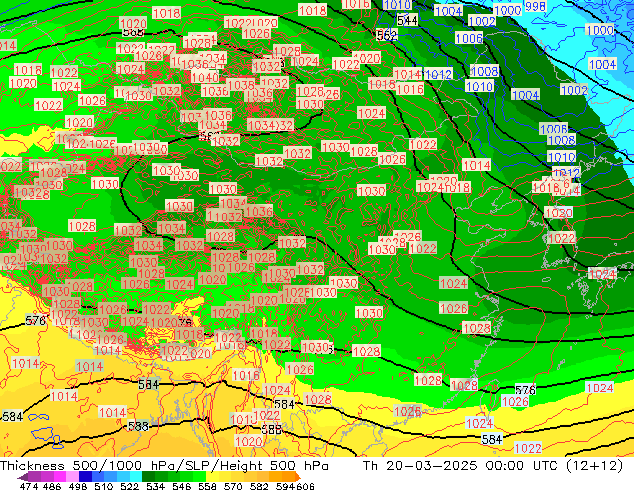Select the 534 legend value
Screen dimensions: 634x490
point(155,486)
